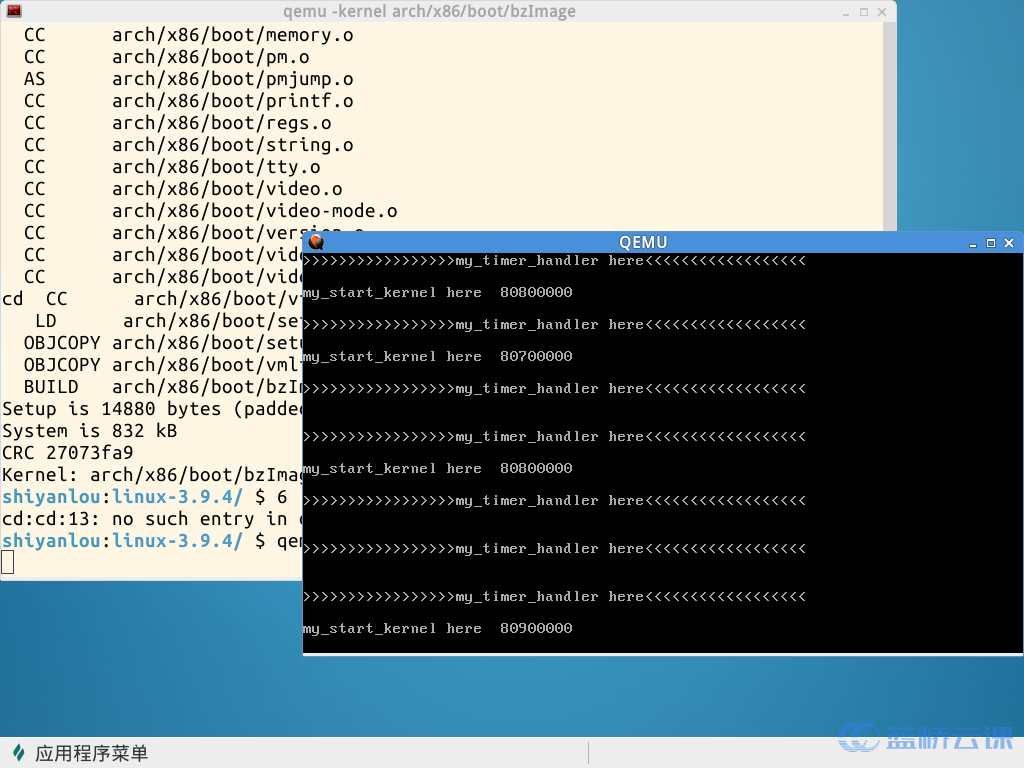This screenshot has height=768, width=1024.
Task: Click the last shiyanlou:linux-3.9.4/ prompt line
Action: (152, 541)
